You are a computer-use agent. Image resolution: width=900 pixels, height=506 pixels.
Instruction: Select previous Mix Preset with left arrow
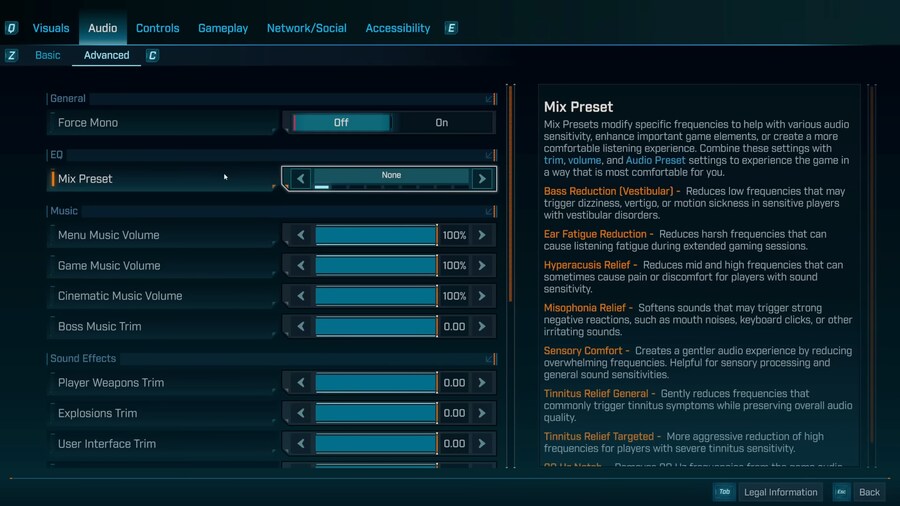point(300,179)
